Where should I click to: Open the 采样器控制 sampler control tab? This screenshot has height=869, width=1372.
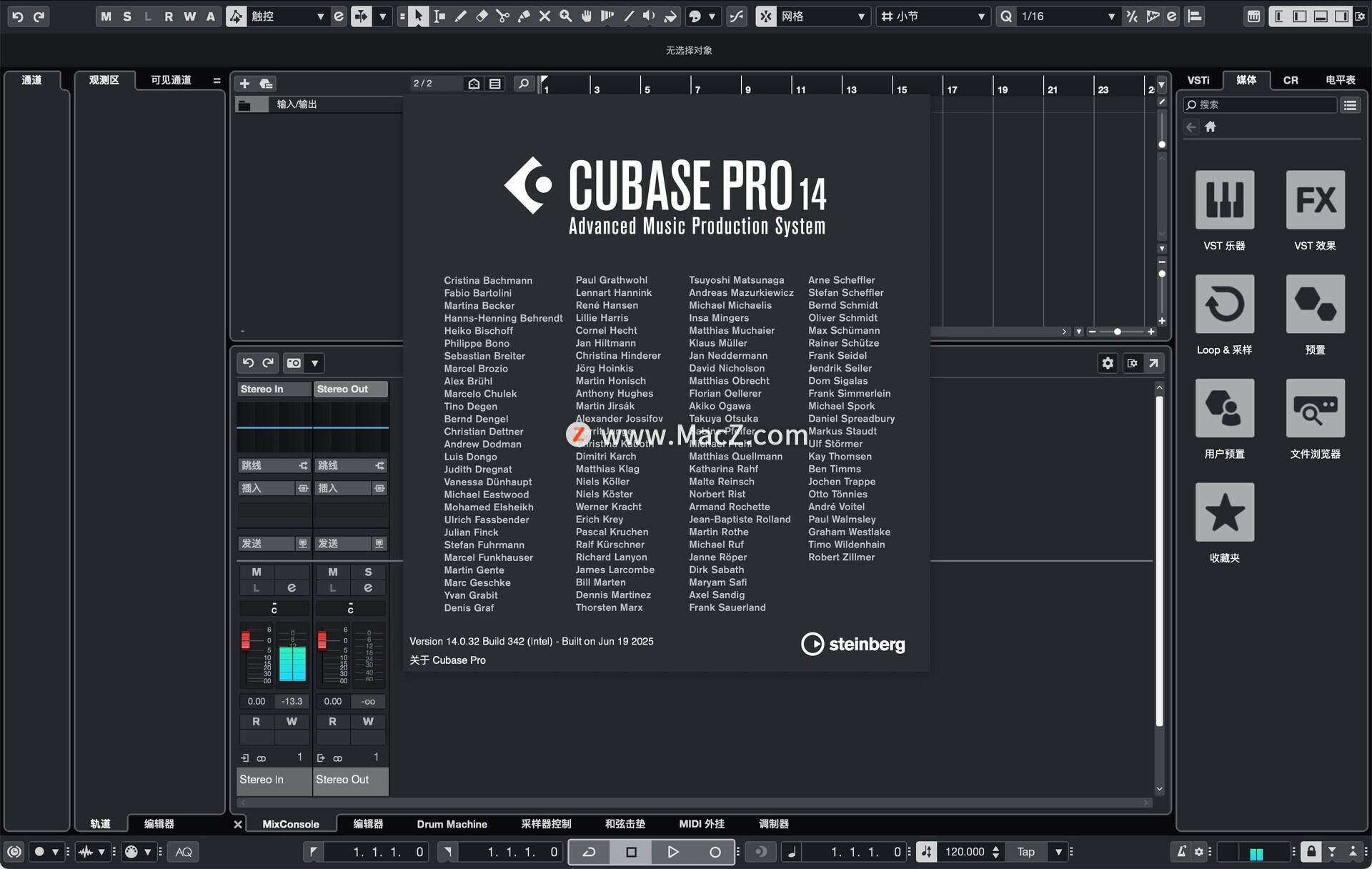click(x=546, y=824)
